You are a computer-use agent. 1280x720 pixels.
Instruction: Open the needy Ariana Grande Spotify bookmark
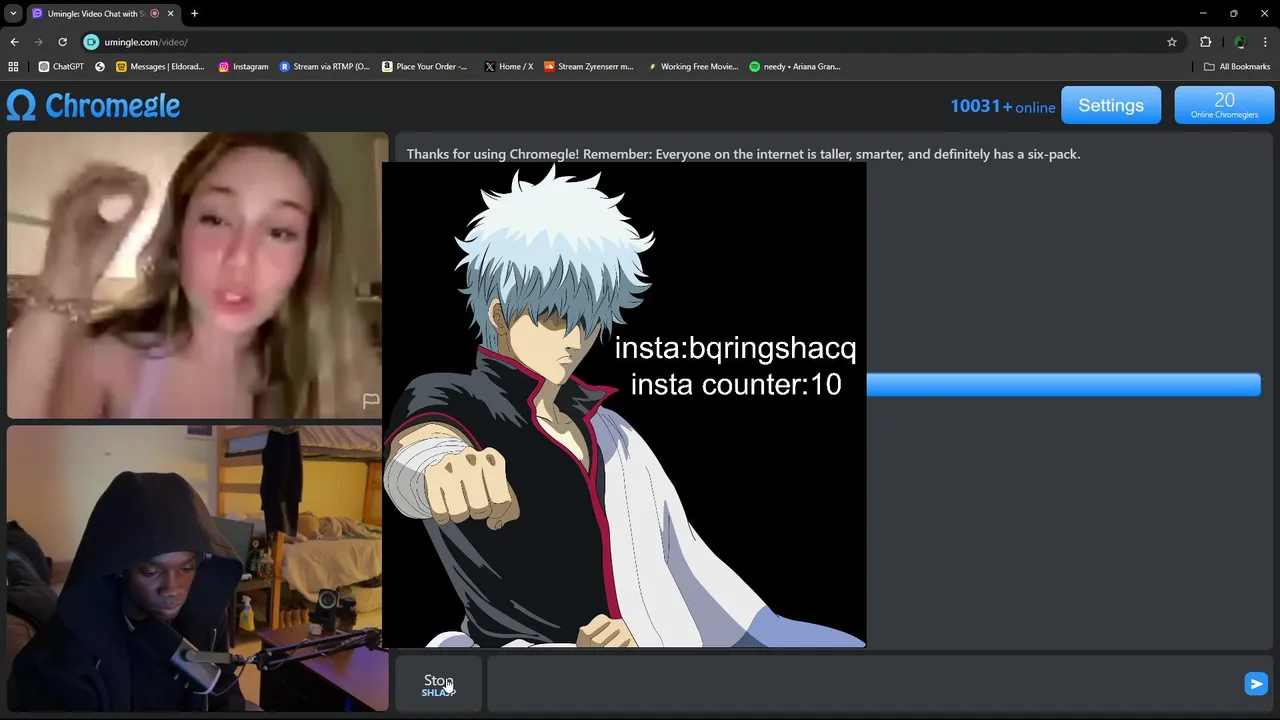tap(796, 67)
